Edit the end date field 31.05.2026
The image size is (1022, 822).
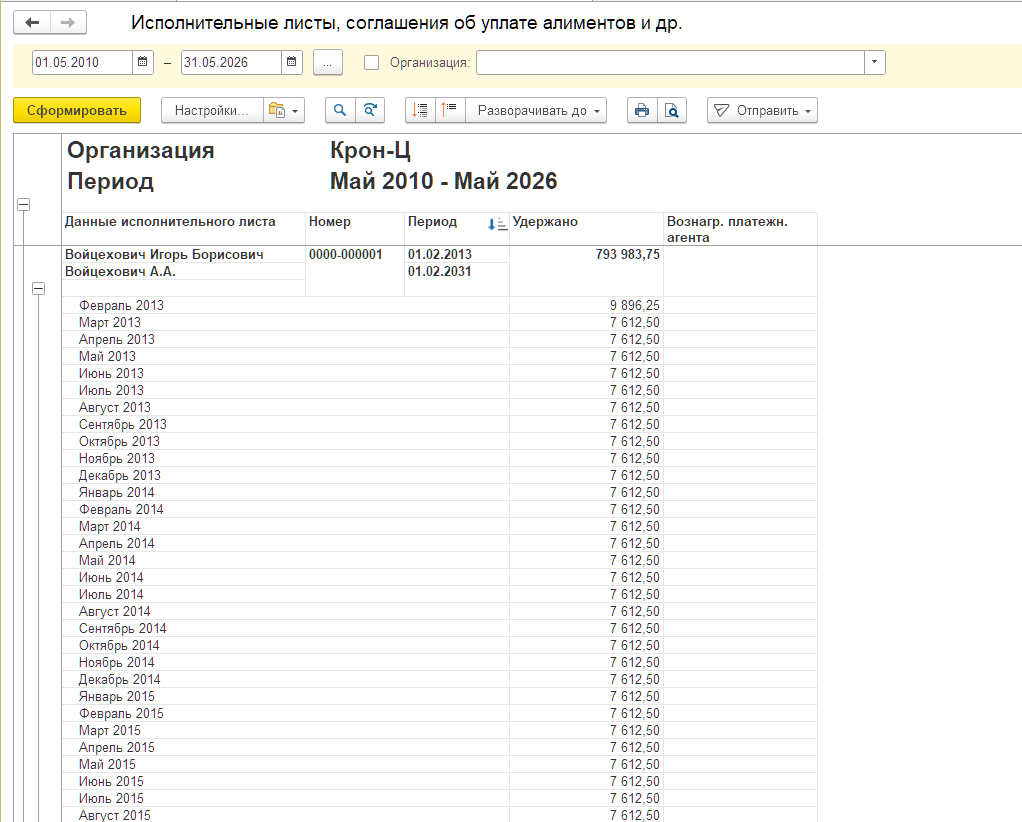(x=231, y=63)
